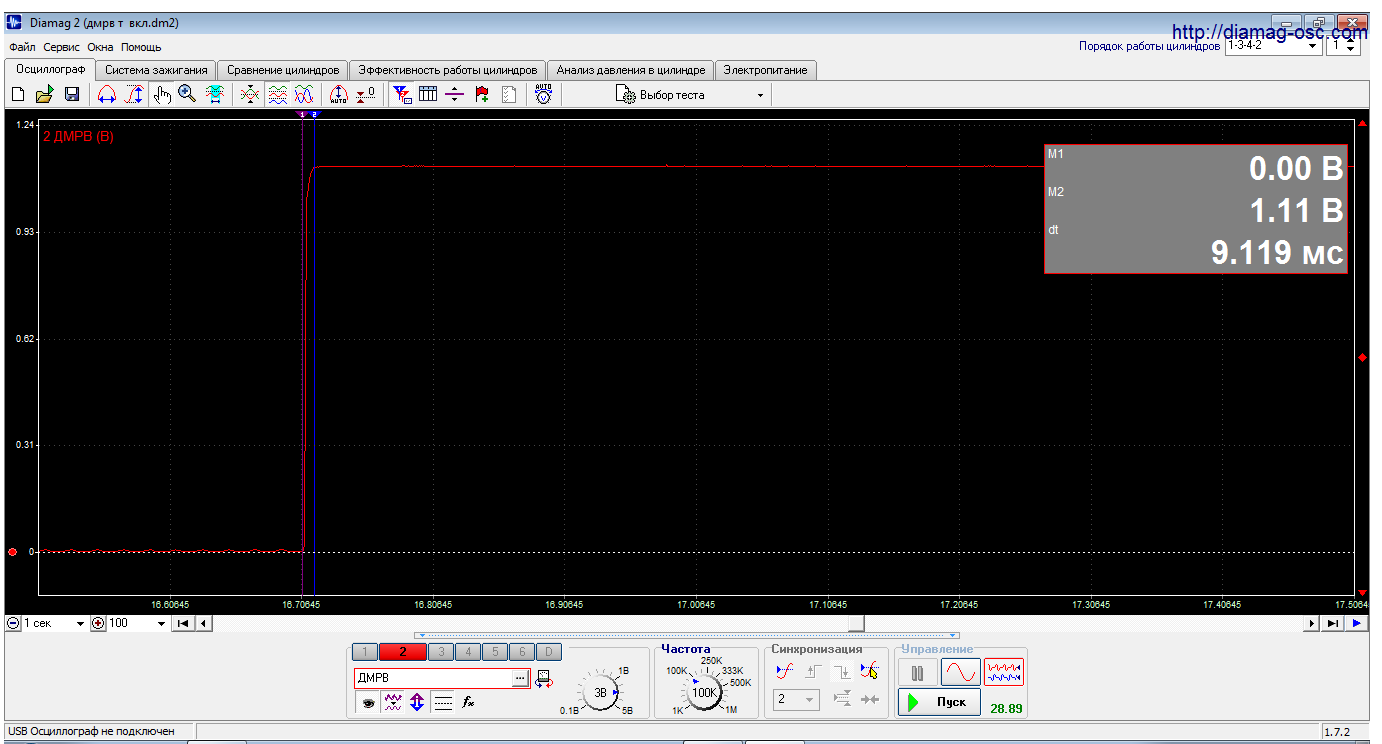Switch to Сравнение цилиндров tab
The width and height of the screenshot is (1382, 744).
click(x=283, y=70)
